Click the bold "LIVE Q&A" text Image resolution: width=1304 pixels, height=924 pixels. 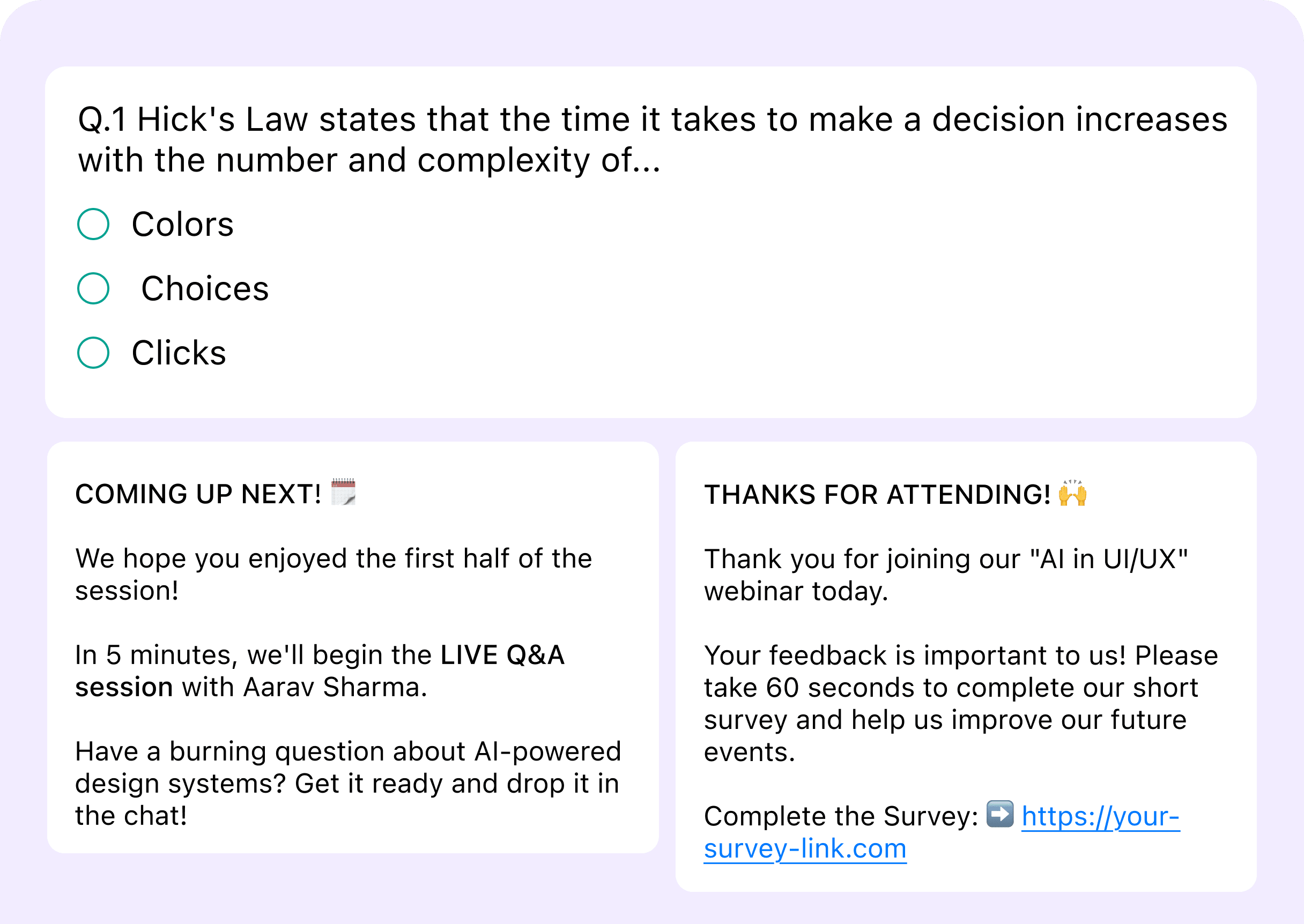pyautogui.click(x=502, y=655)
